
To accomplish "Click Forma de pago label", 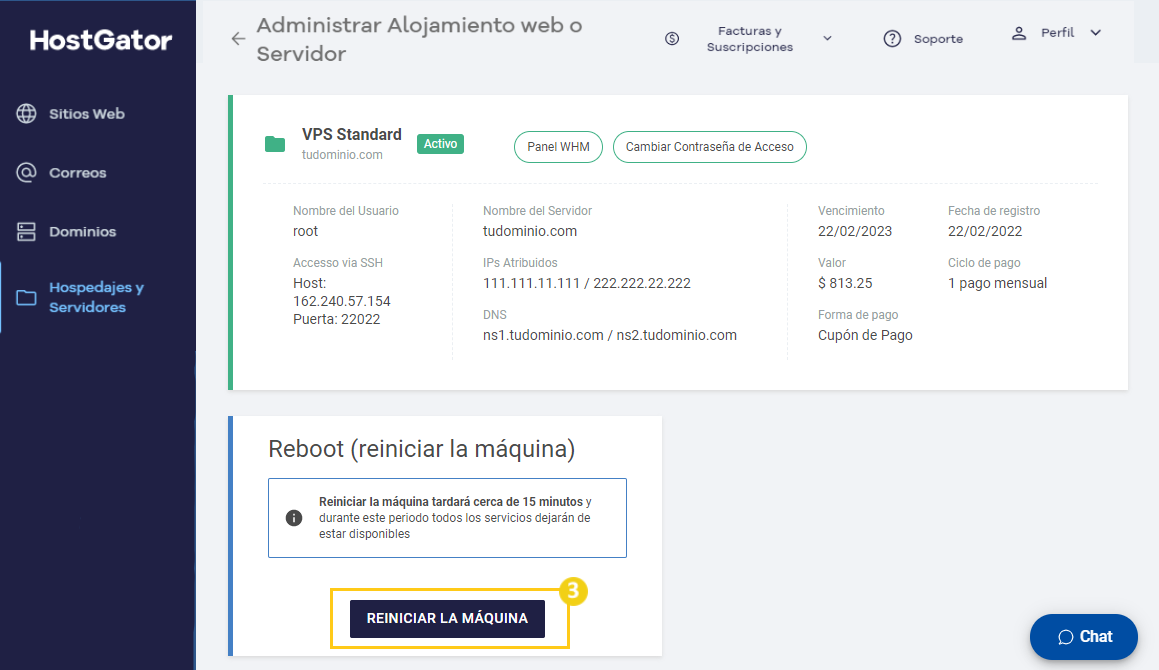I will coord(857,314).
